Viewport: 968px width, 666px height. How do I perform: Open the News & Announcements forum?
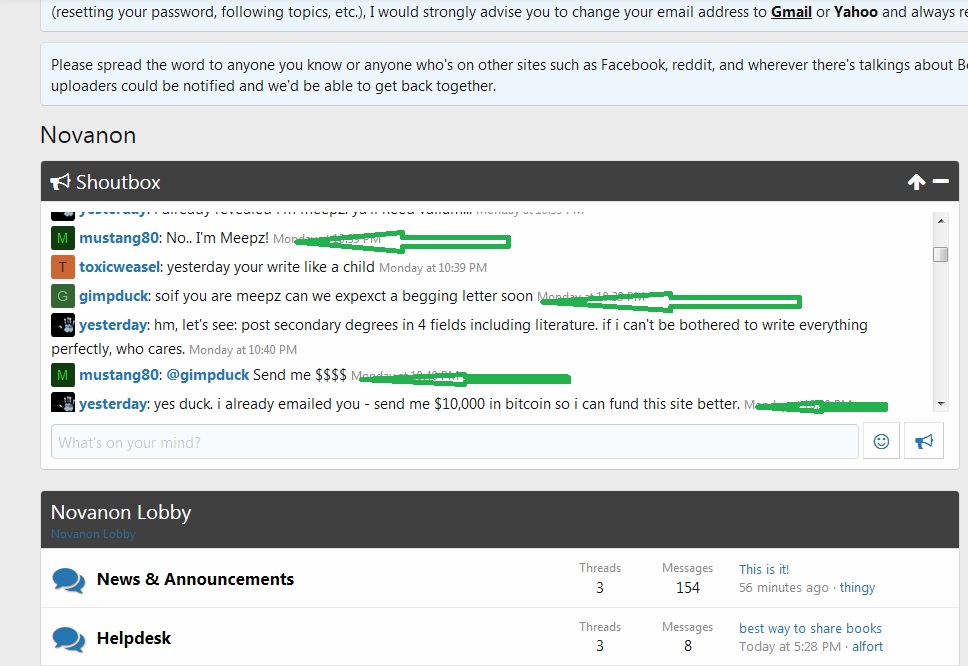pos(195,579)
